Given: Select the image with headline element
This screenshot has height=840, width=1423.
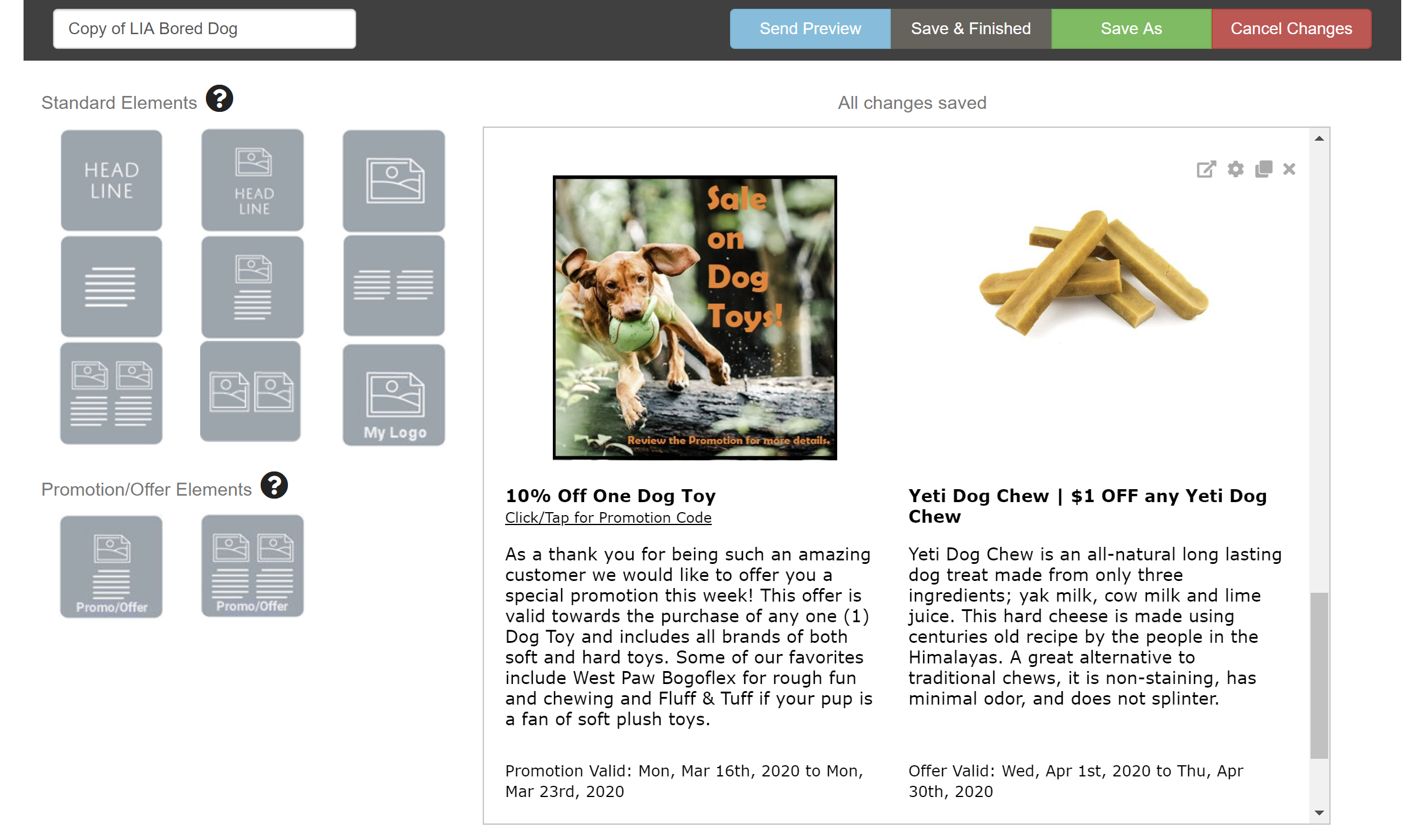Looking at the screenshot, I should click(253, 180).
